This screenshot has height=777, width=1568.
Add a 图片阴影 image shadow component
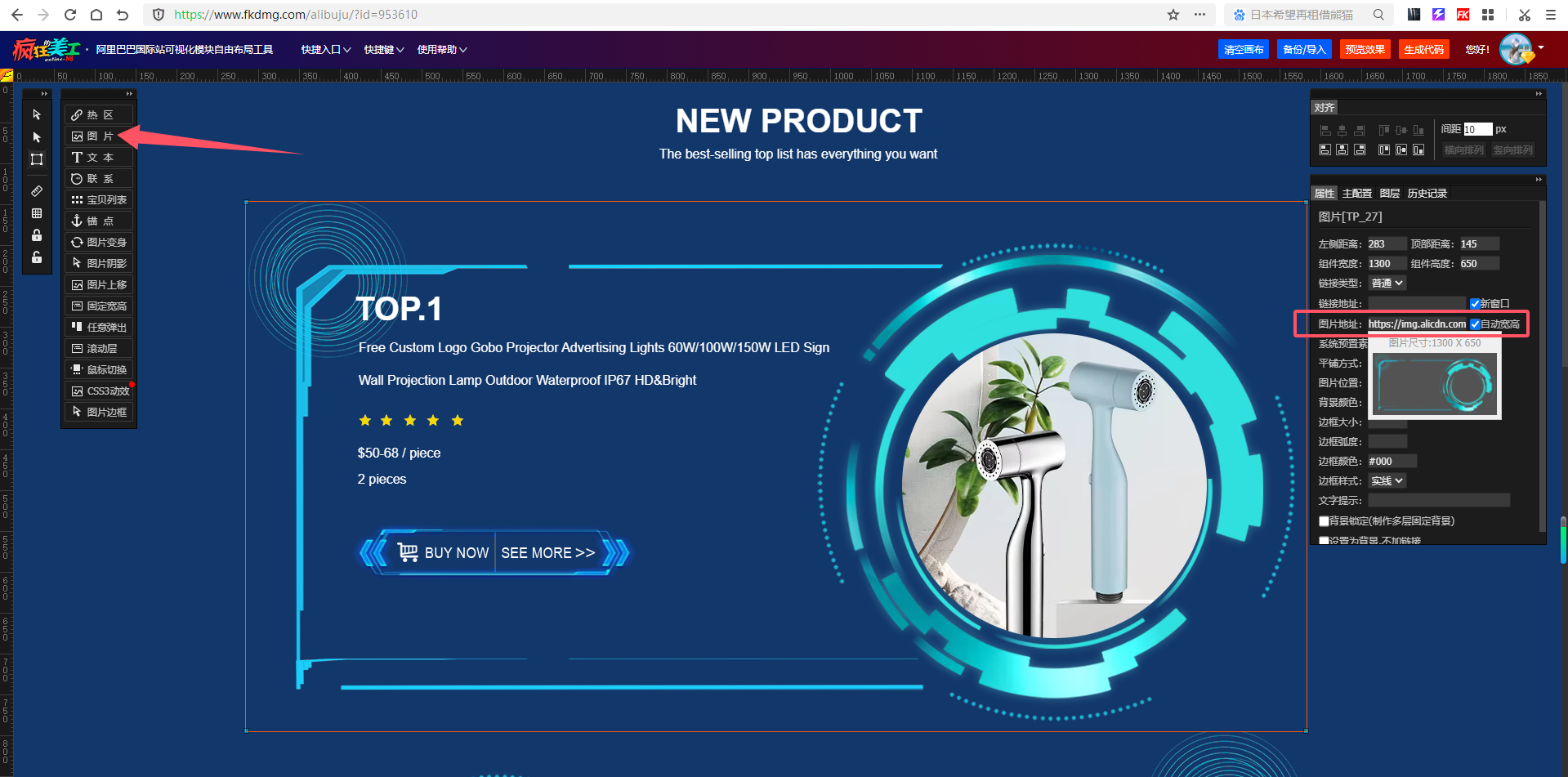point(99,264)
